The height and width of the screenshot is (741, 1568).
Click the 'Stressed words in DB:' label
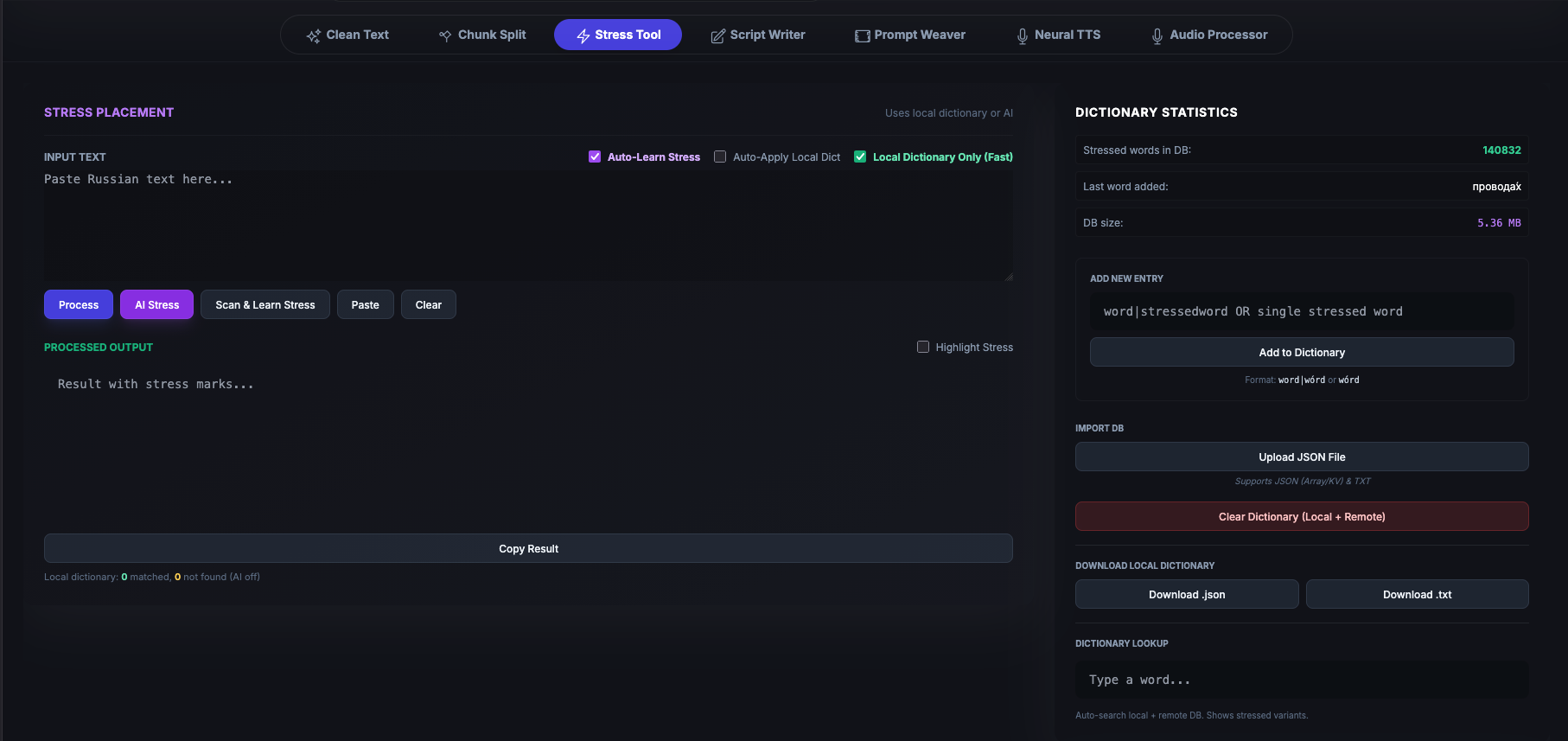click(x=1137, y=150)
